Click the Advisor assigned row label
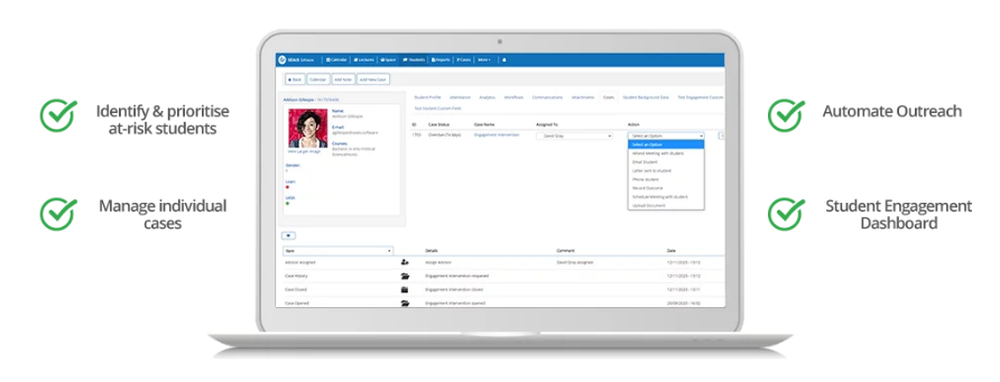This screenshot has height=382, width=1000. point(300,262)
